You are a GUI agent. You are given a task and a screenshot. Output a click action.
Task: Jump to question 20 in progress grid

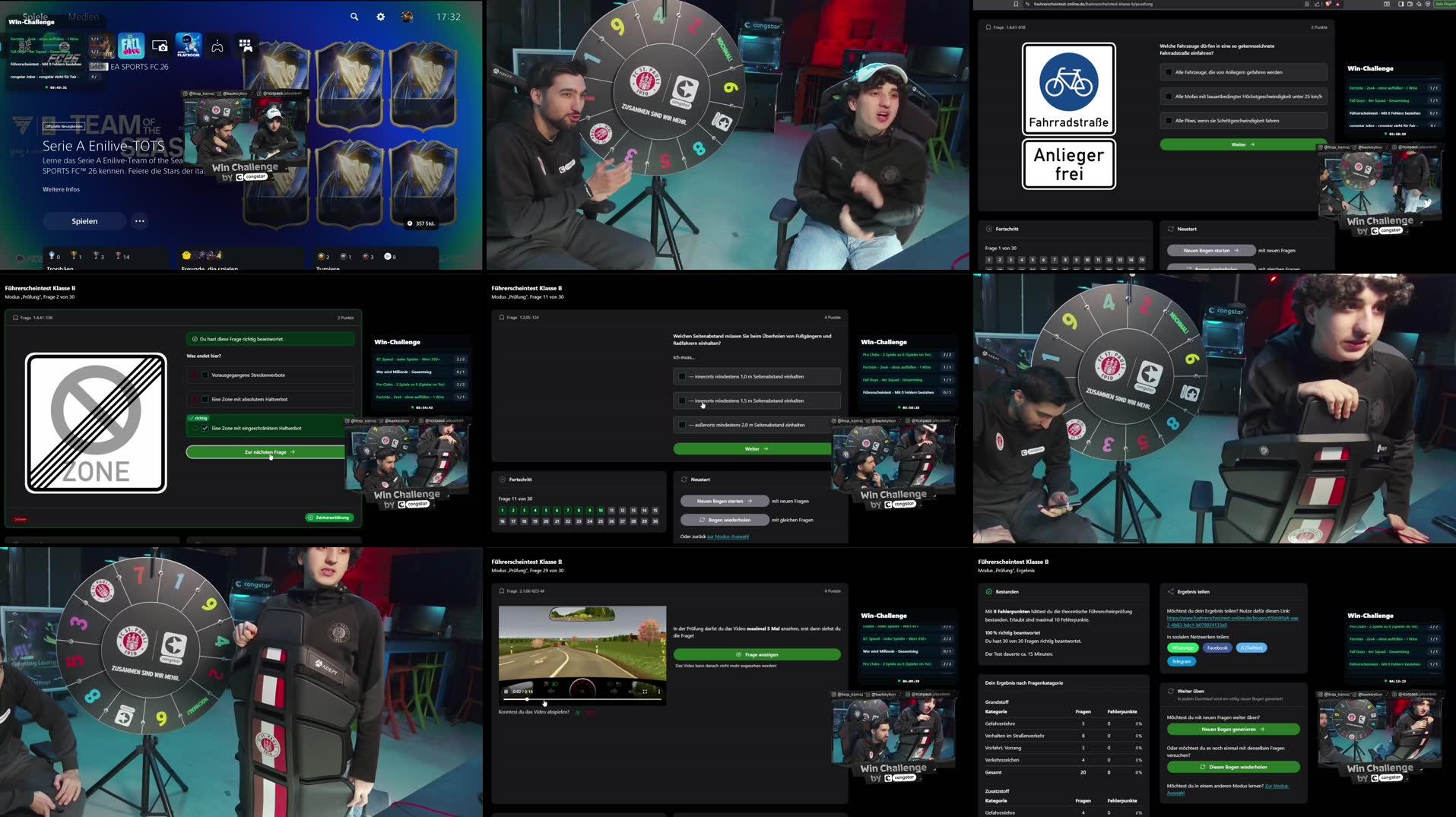[x=546, y=521]
